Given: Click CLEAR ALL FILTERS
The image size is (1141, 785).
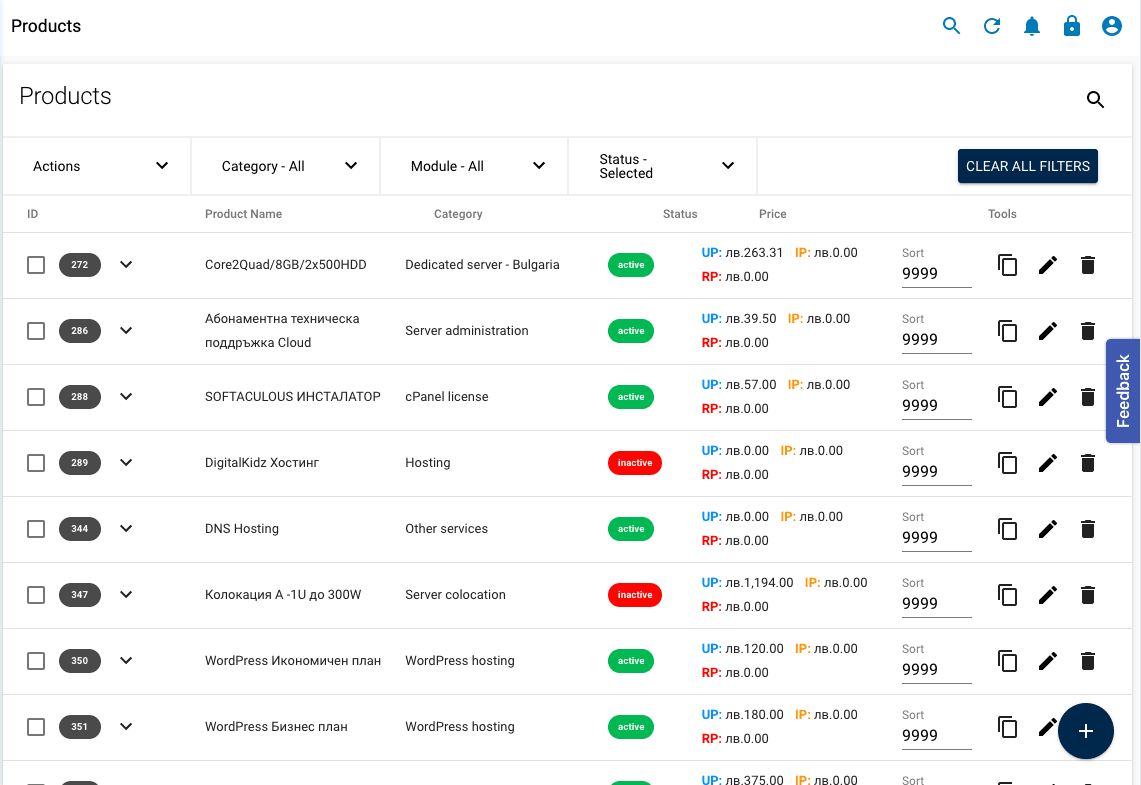Looking at the screenshot, I should [x=1027, y=166].
